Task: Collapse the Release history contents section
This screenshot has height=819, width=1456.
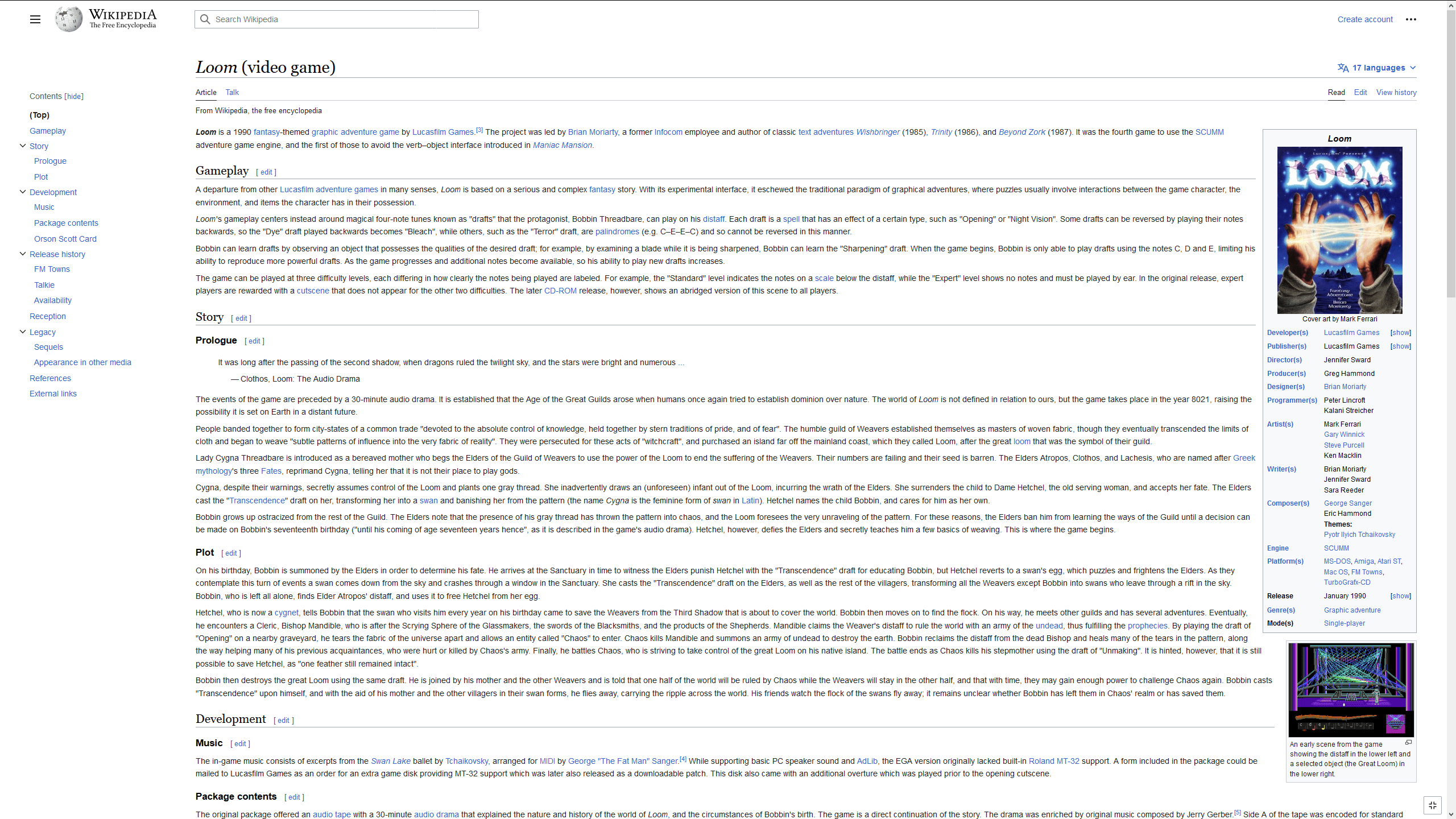Action: [23, 254]
